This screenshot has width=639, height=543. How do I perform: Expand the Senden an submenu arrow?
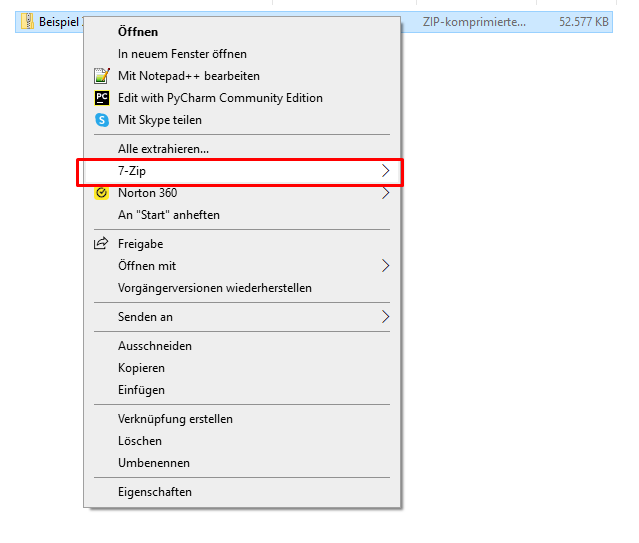coord(386,317)
